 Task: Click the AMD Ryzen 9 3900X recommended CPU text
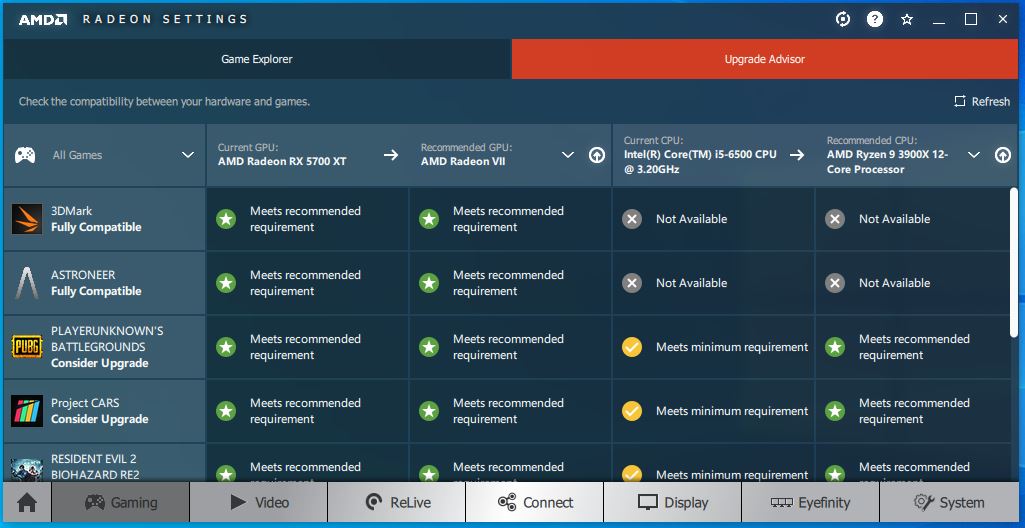pos(887,162)
